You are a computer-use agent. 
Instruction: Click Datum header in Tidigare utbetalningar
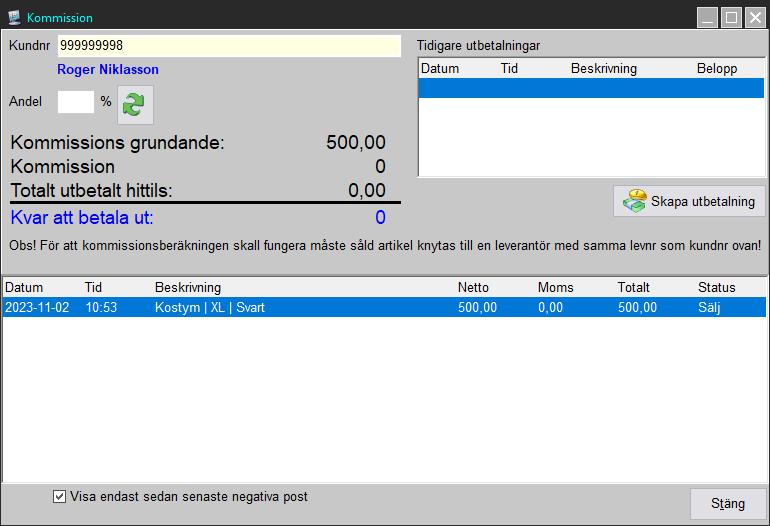click(440, 69)
